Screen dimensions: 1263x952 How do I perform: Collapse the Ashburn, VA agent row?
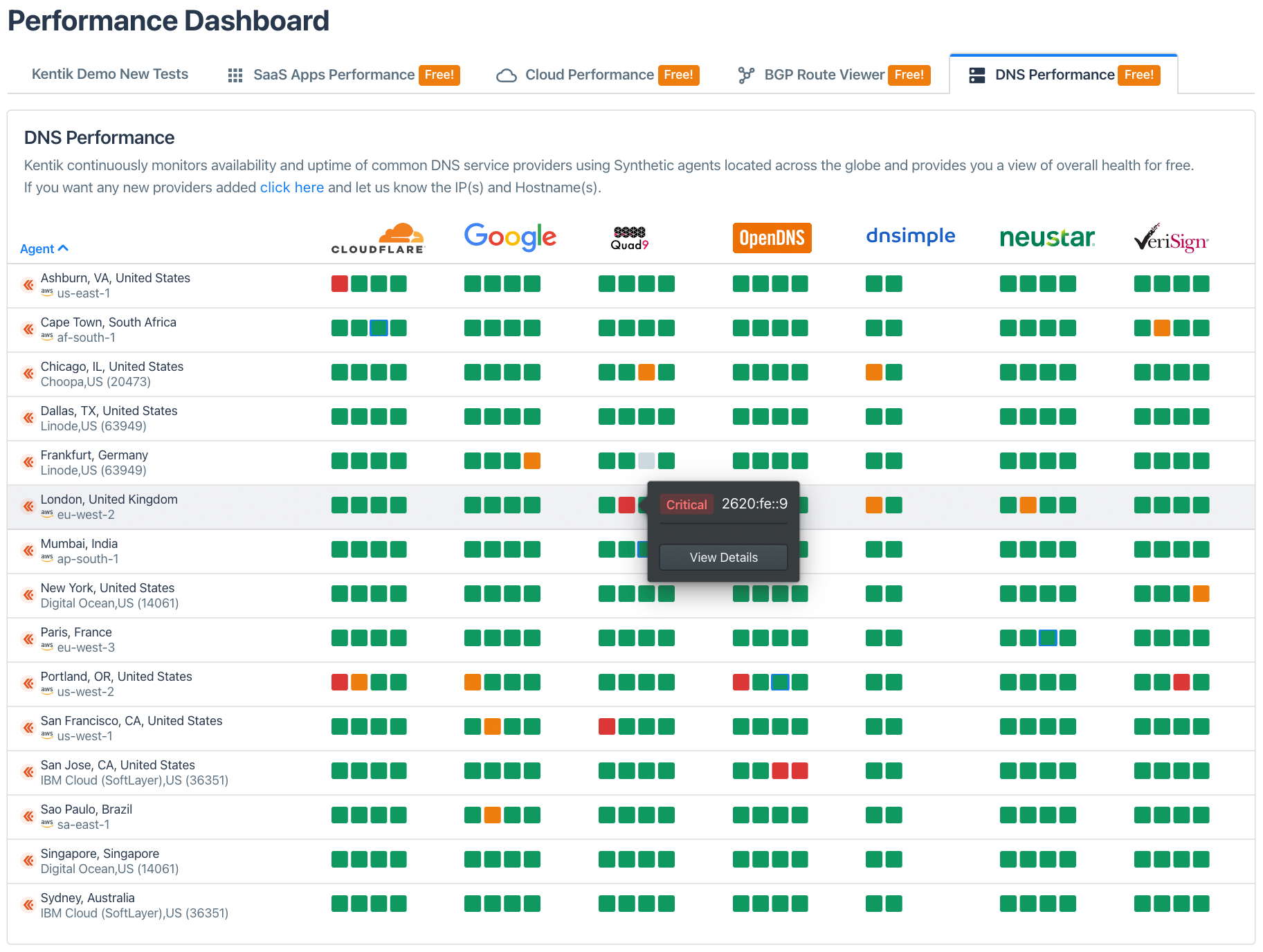27,285
